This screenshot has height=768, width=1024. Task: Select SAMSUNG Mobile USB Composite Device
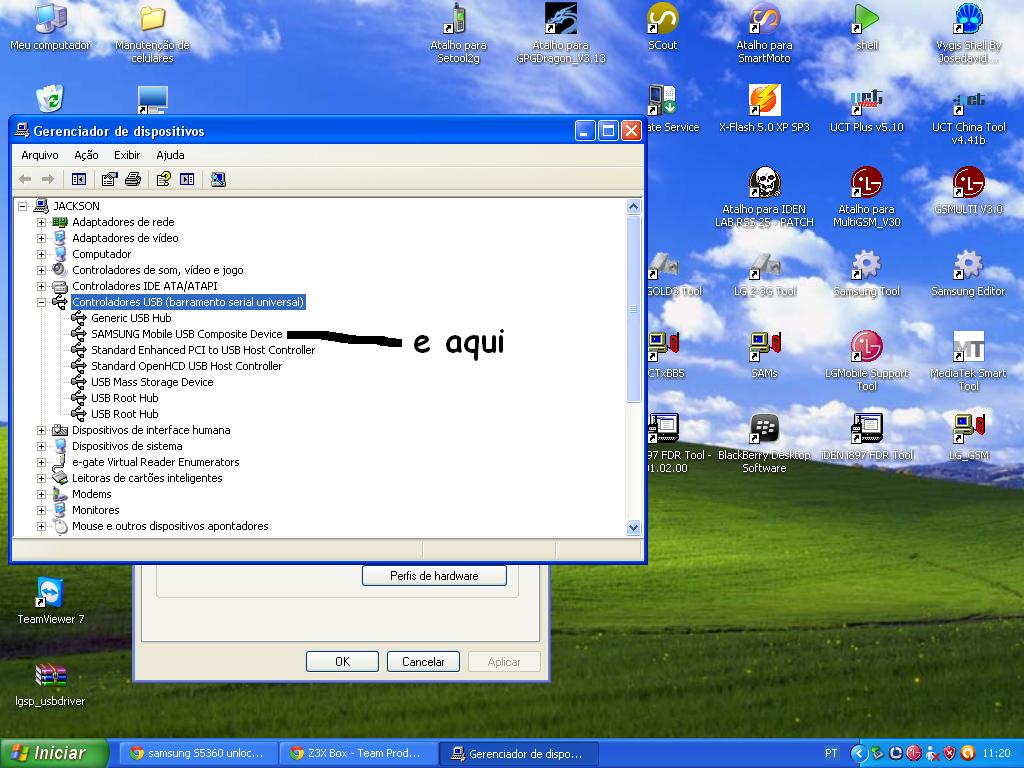point(187,334)
